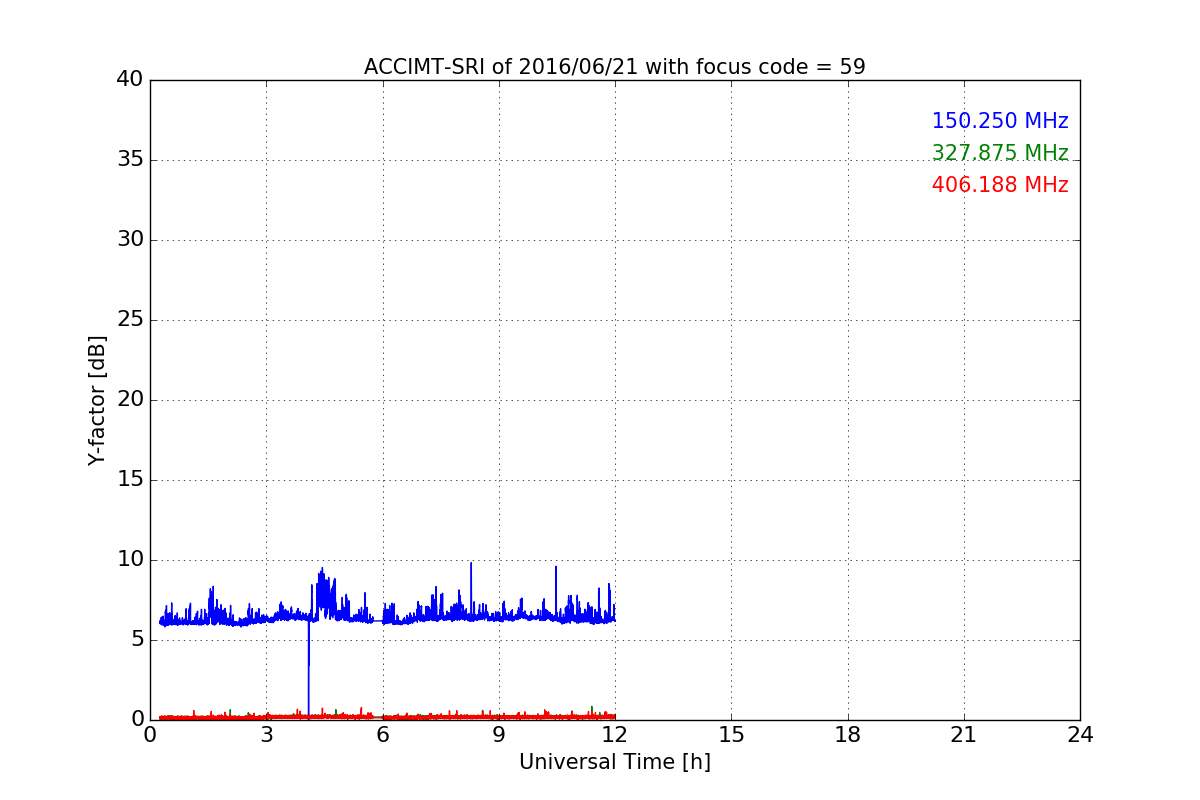Click y-axis tick label 30
Screen dimensions: 1200x800
(x=130, y=240)
